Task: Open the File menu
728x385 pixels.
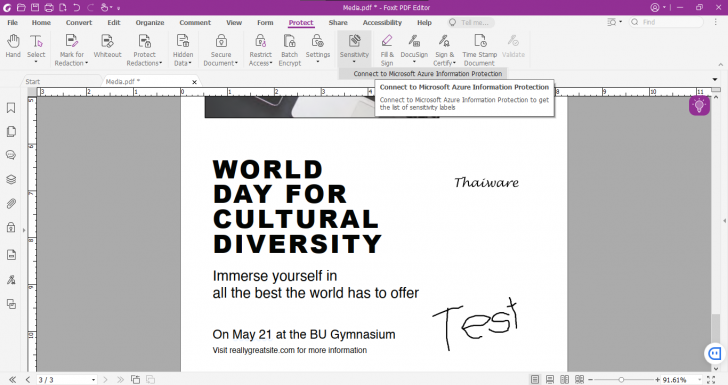Action: pyautogui.click(x=13, y=22)
